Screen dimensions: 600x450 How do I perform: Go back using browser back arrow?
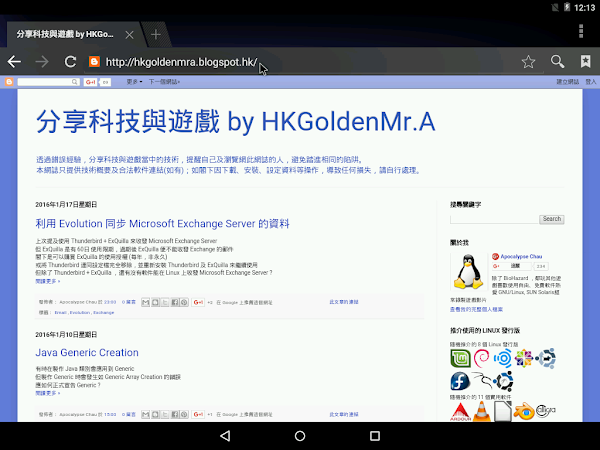[x=14, y=62]
